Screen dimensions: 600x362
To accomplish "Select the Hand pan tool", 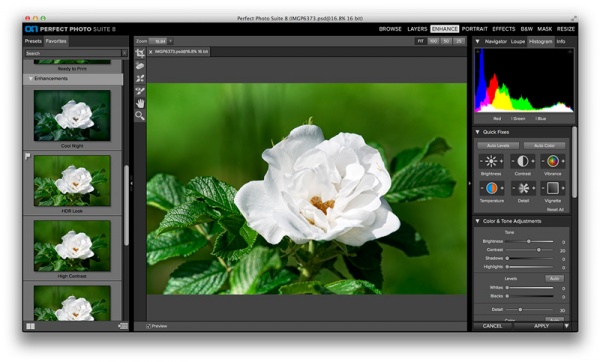I will coord(140,103).
